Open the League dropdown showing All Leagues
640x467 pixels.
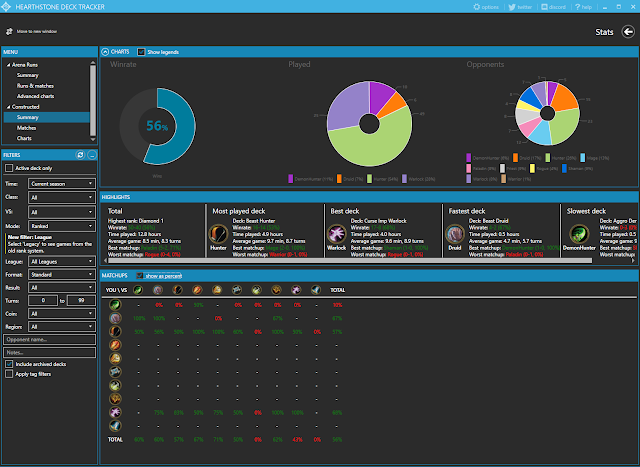[62, 262]
